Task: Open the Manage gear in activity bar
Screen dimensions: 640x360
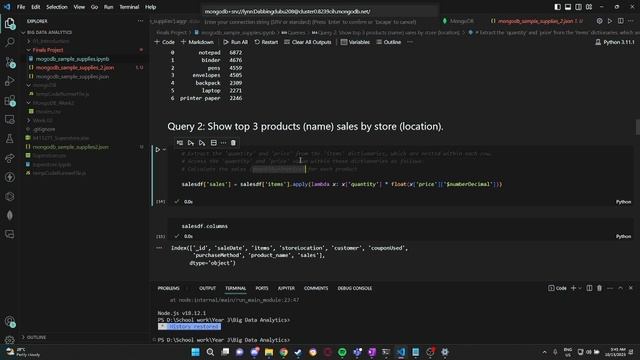Action: 9,339
